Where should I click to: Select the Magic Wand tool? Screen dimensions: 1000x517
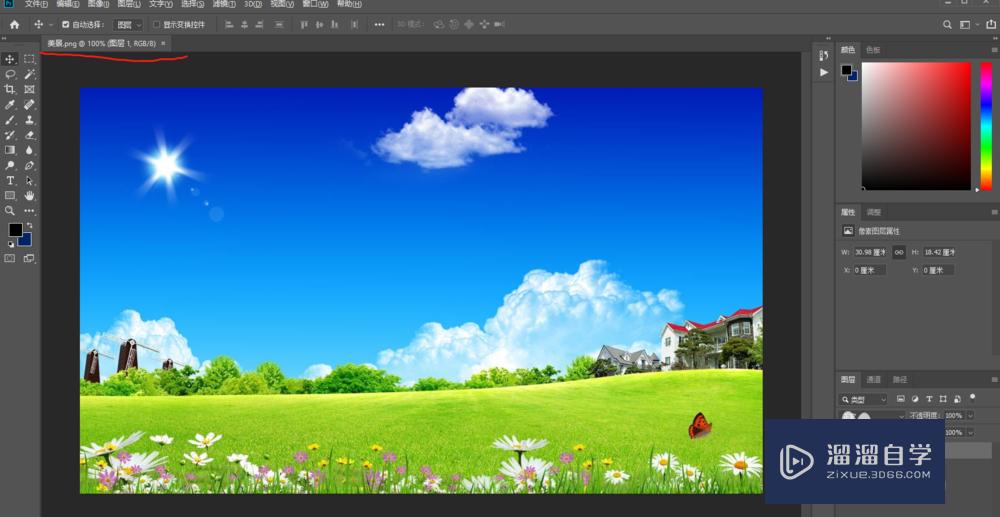[29, 75]
